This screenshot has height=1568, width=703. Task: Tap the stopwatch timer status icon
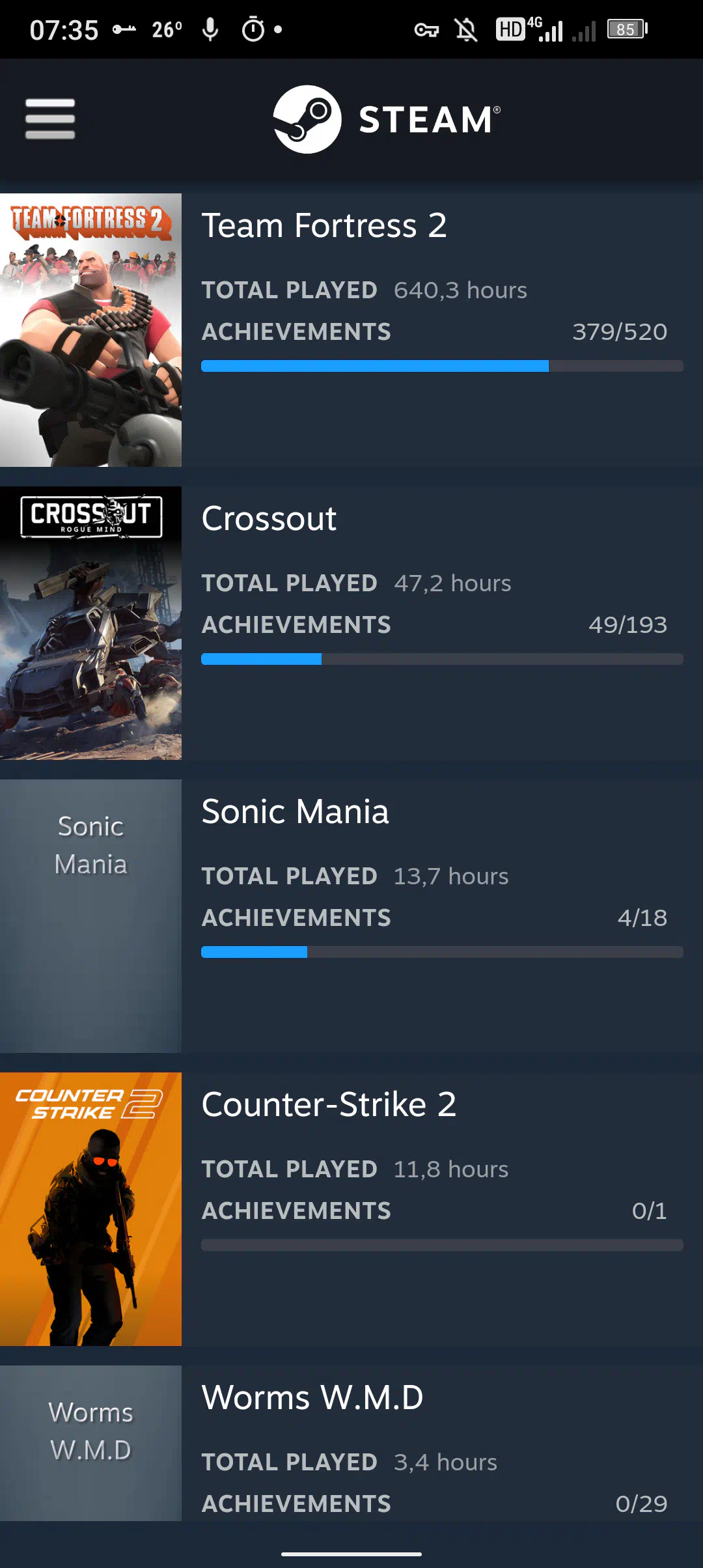[x=253, y=29]
